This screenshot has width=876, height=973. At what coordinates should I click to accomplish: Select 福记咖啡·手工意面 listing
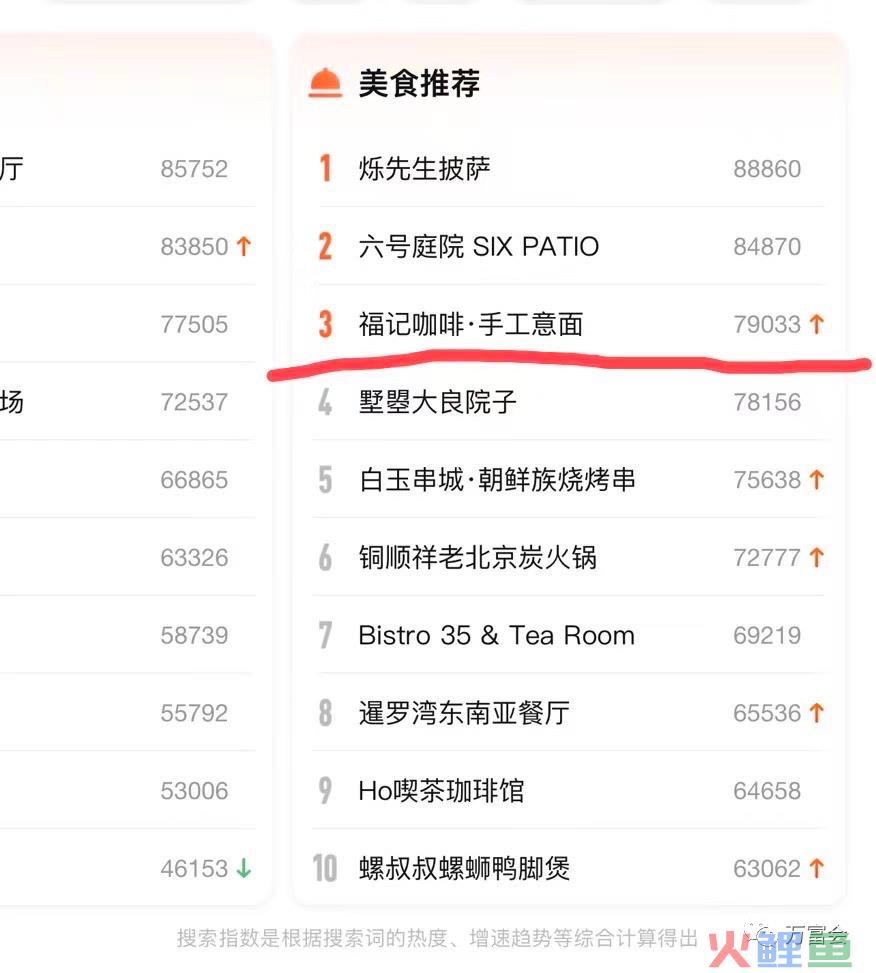(470, 324)
